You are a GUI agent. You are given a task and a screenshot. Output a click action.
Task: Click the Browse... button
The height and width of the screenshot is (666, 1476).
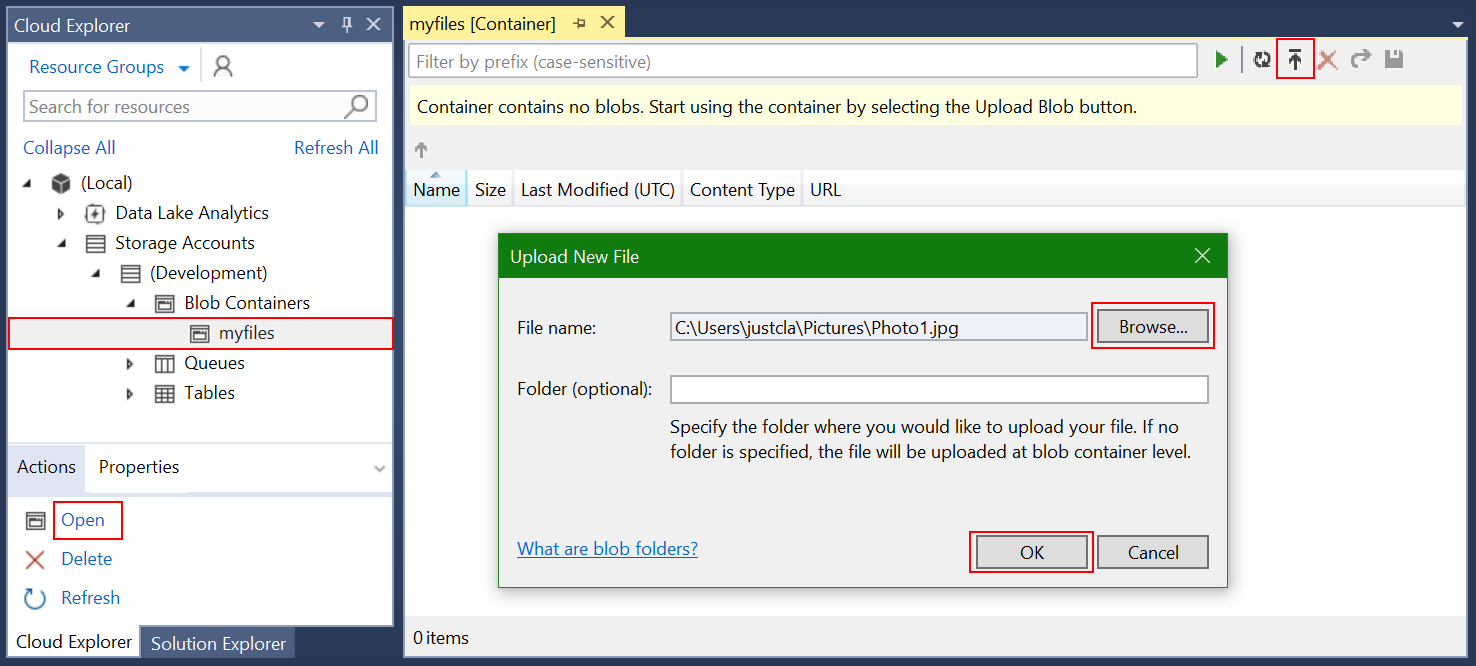click(x=1153, y=326)
